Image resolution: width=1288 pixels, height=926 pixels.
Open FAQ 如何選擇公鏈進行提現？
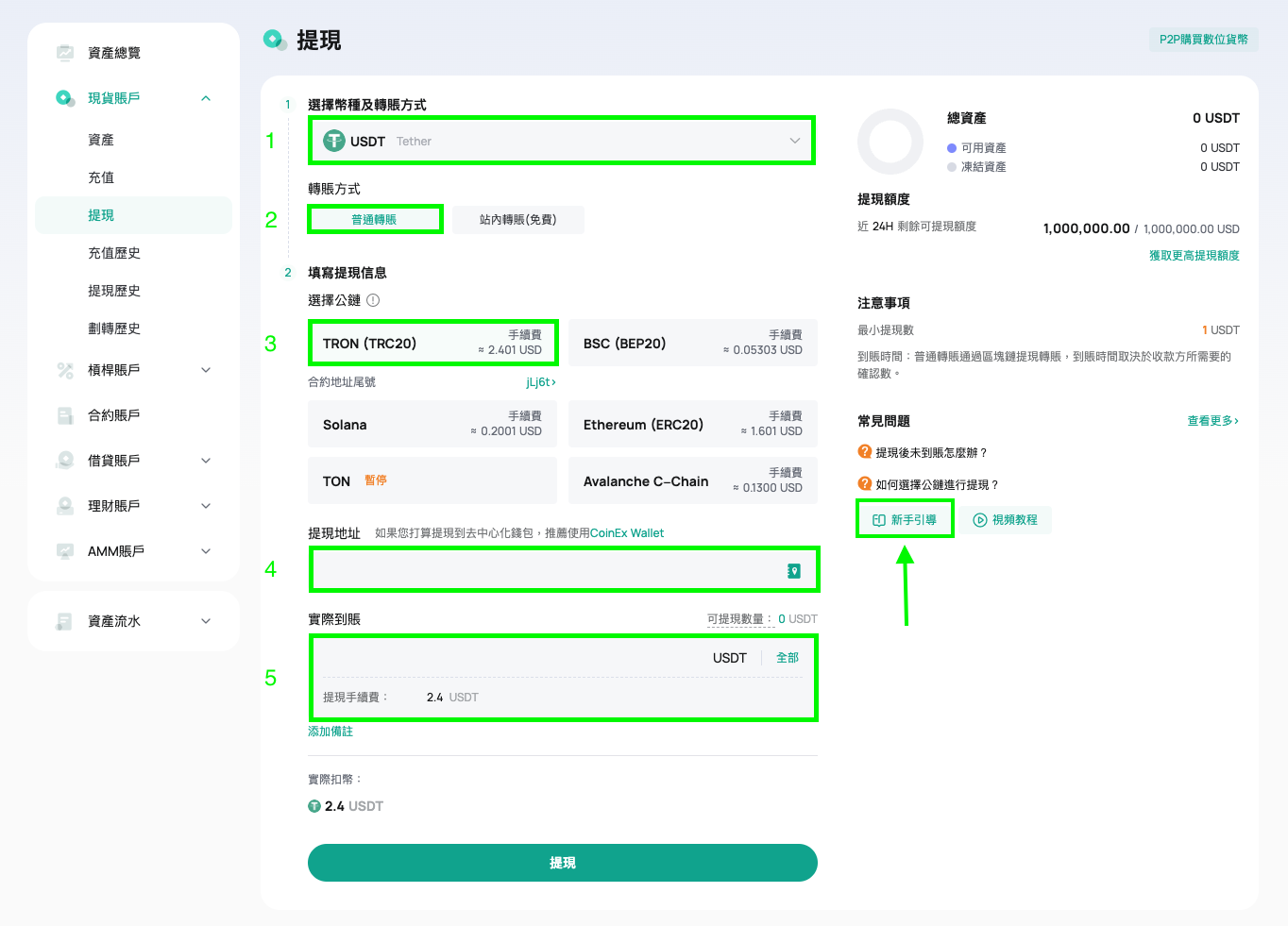(x=937, y=485)
